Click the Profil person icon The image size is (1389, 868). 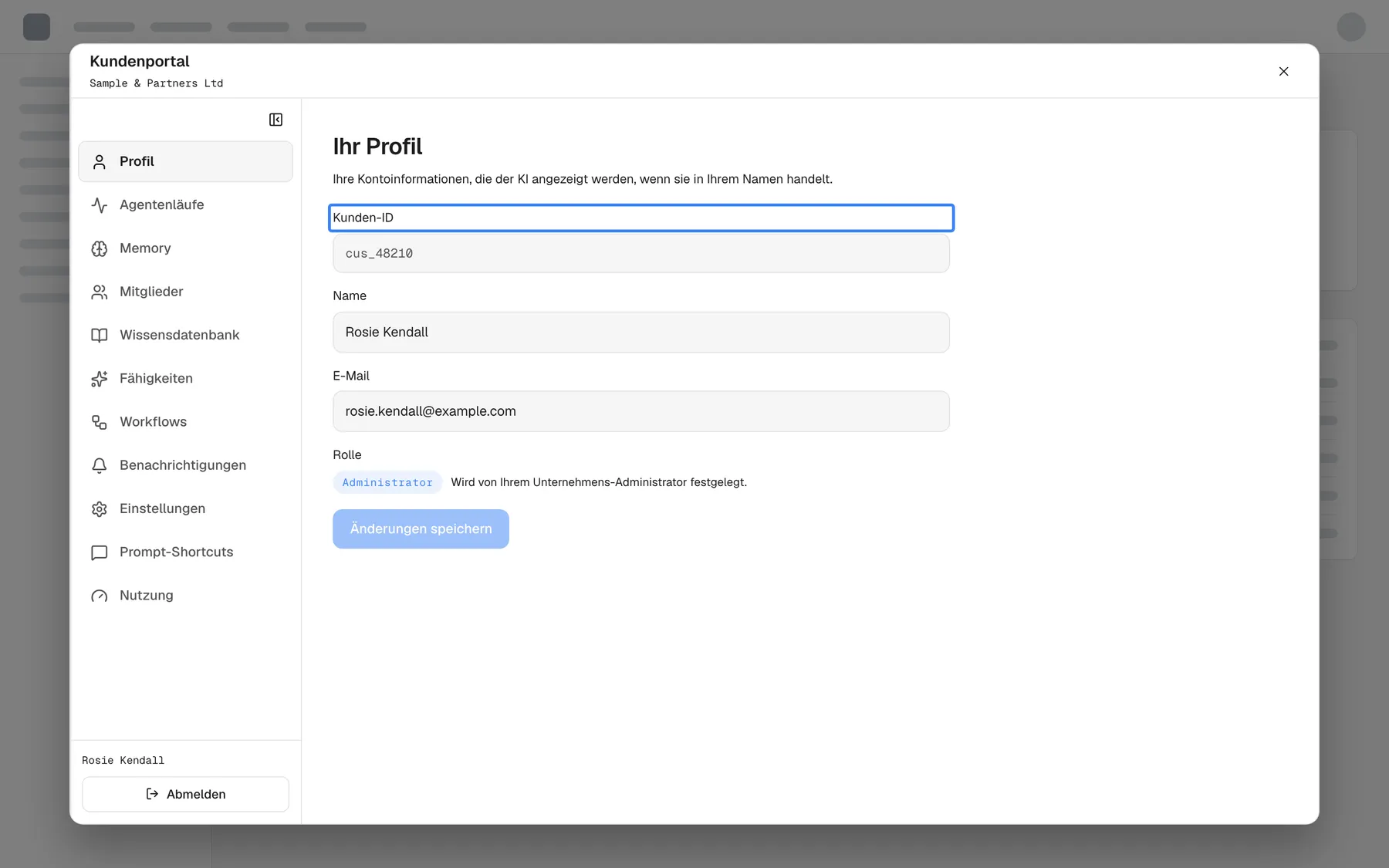point(100,162)
